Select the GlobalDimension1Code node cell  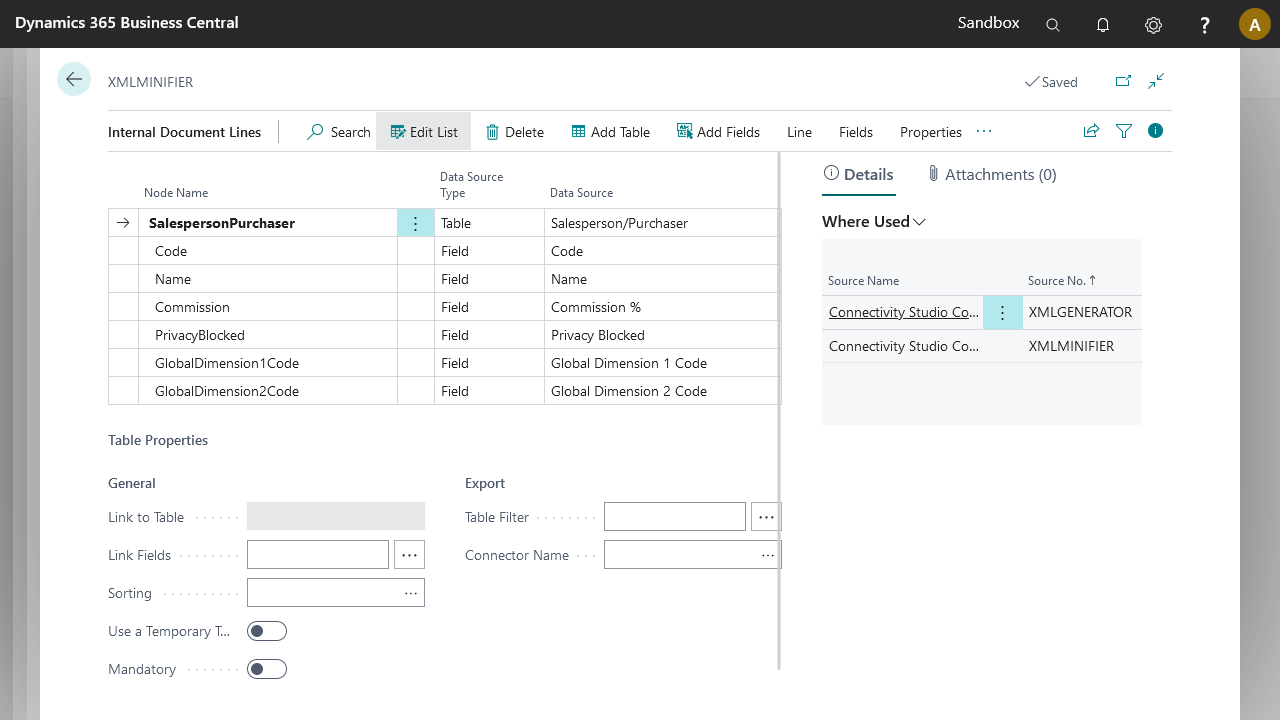point(268,363)
